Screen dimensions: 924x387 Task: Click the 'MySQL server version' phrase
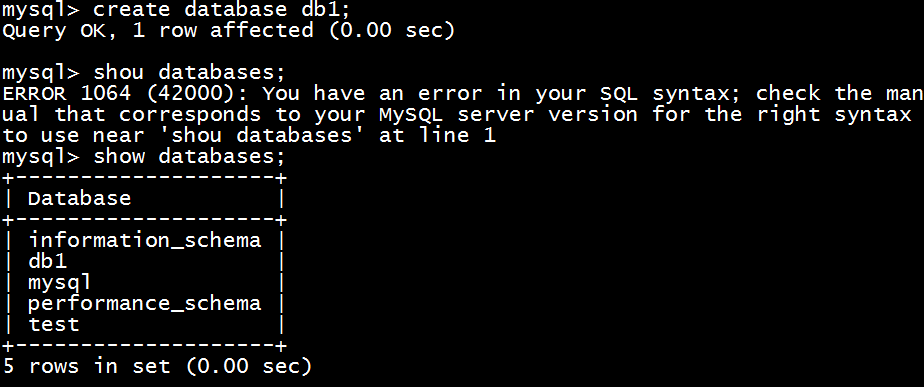508,114
